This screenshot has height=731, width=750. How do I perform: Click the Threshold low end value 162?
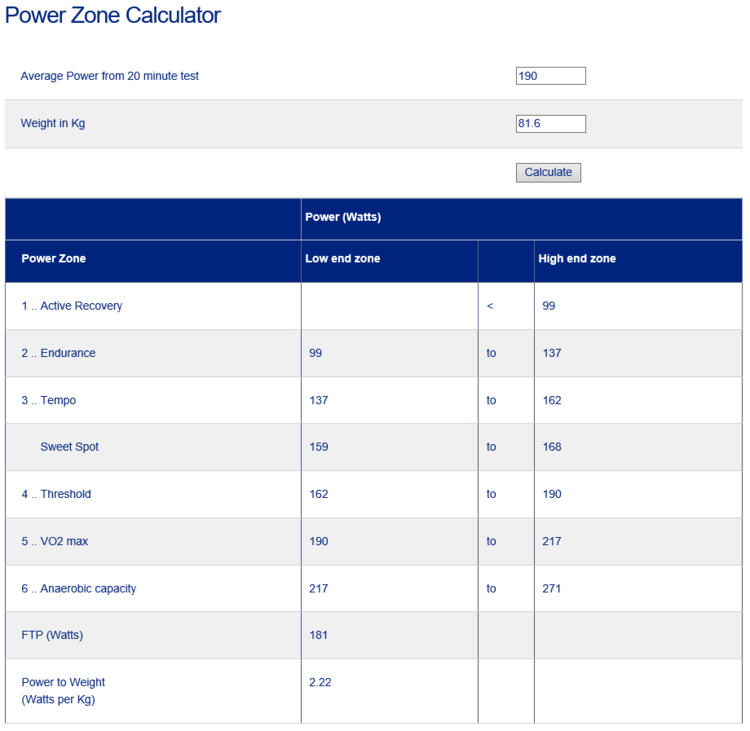point(319,494)
